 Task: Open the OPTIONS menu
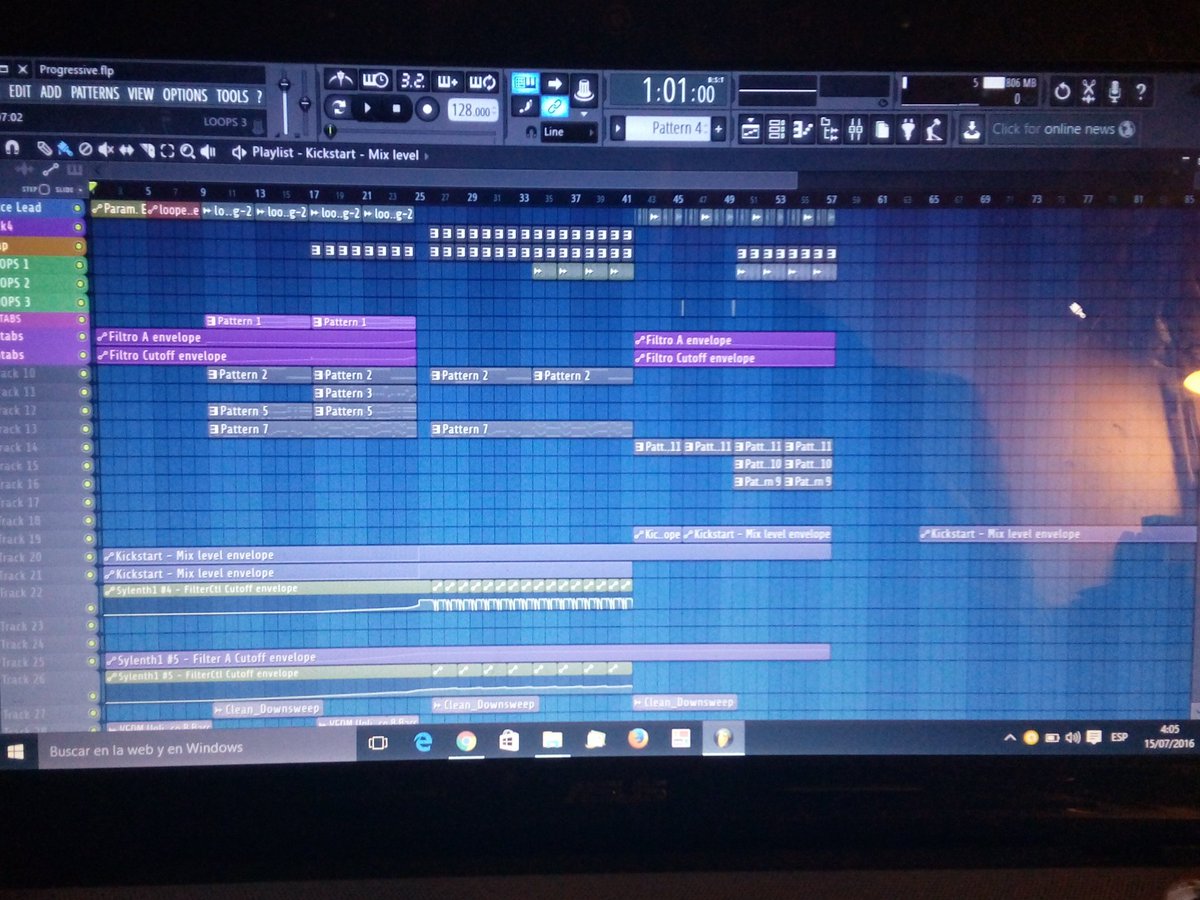(185, 95)
